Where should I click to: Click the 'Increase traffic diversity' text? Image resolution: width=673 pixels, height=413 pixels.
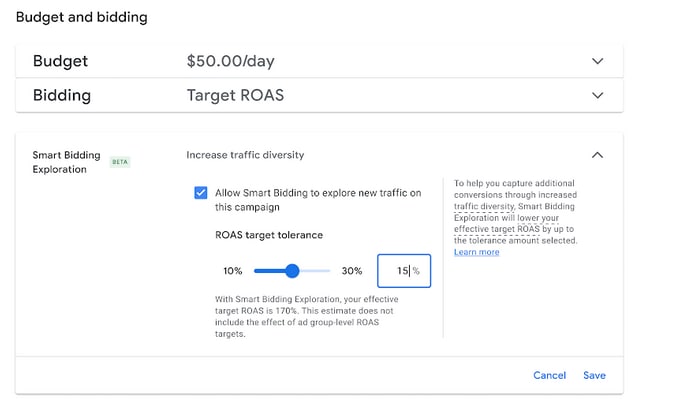point(245,155)
